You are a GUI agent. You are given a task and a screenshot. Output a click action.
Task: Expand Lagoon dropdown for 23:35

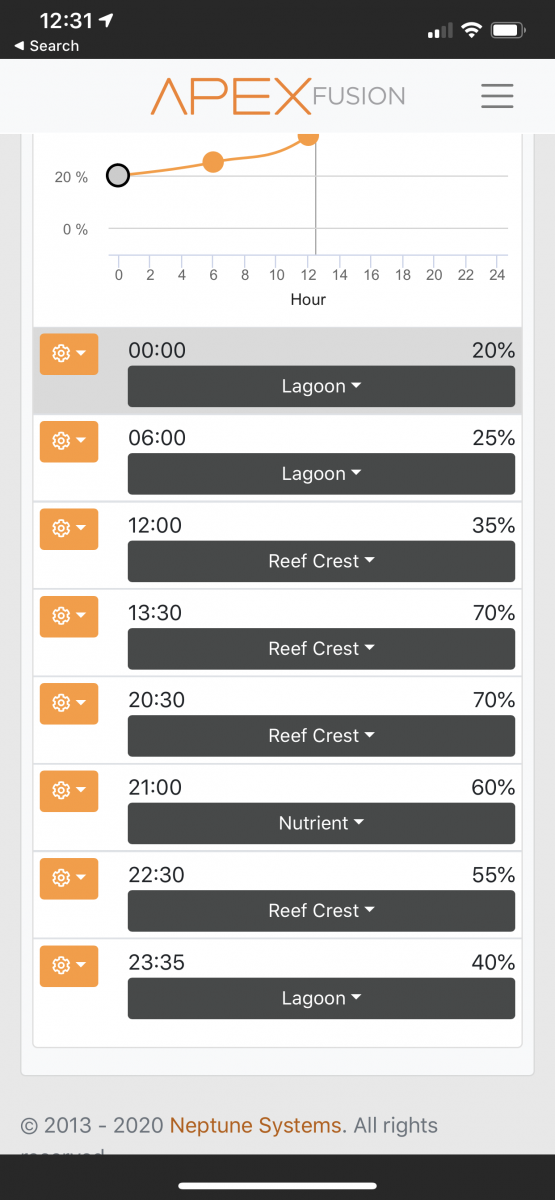pyautogui.click(x=321, y=998)
